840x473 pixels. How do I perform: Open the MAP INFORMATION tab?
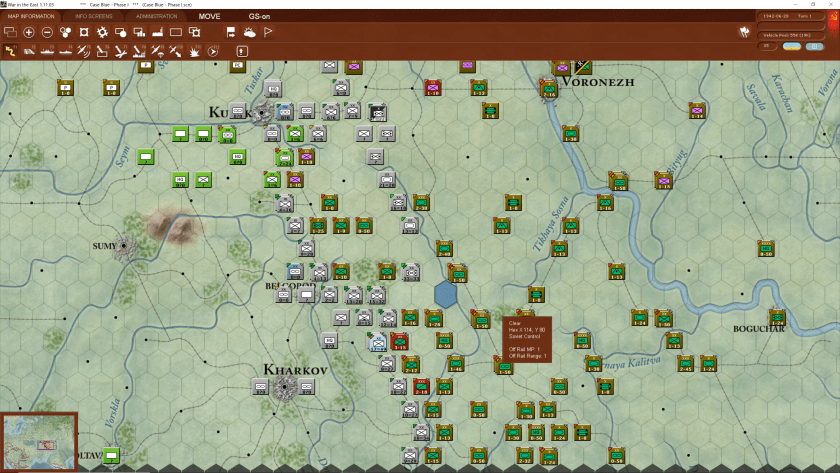click(31, 16)
